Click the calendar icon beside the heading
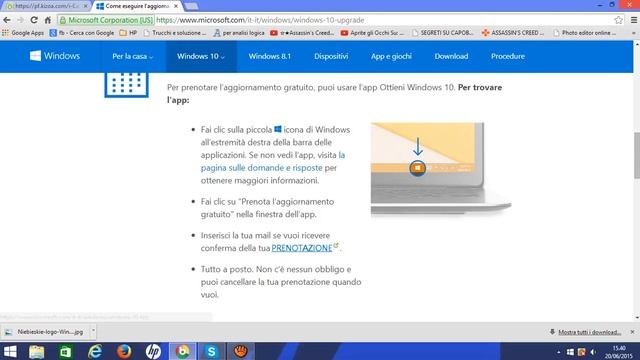The image size is (640, 360). tap(127, 85)
